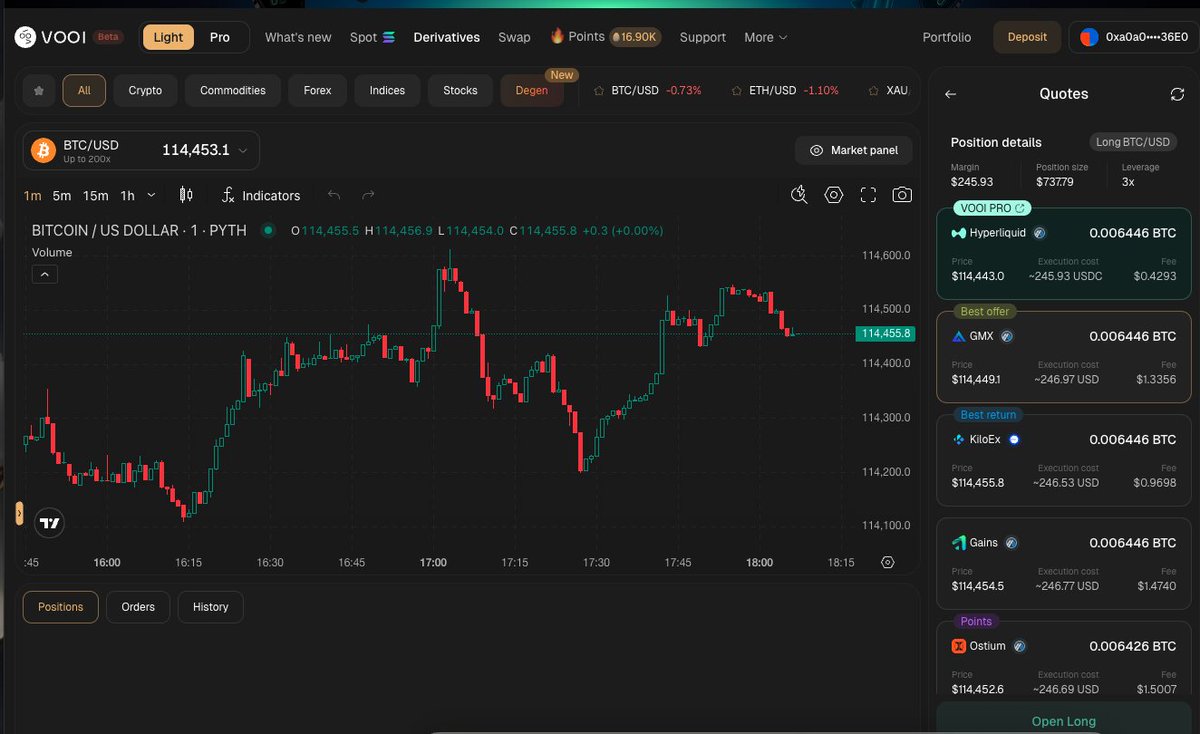Switch interface to Pro mode
This screenshot has width=1200, height=734.
pos(219,37)
